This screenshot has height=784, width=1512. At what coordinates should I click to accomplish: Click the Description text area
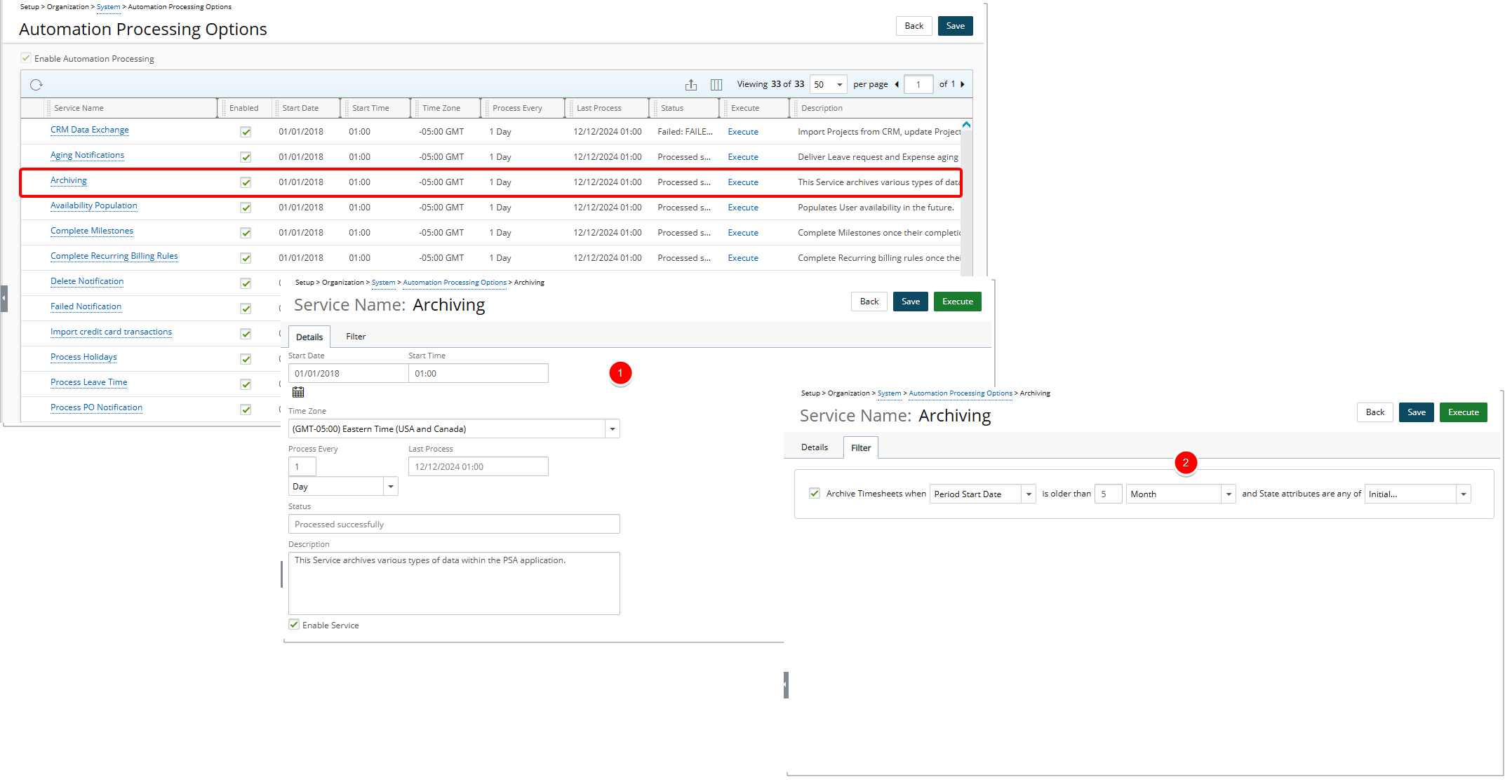point(454,583)
